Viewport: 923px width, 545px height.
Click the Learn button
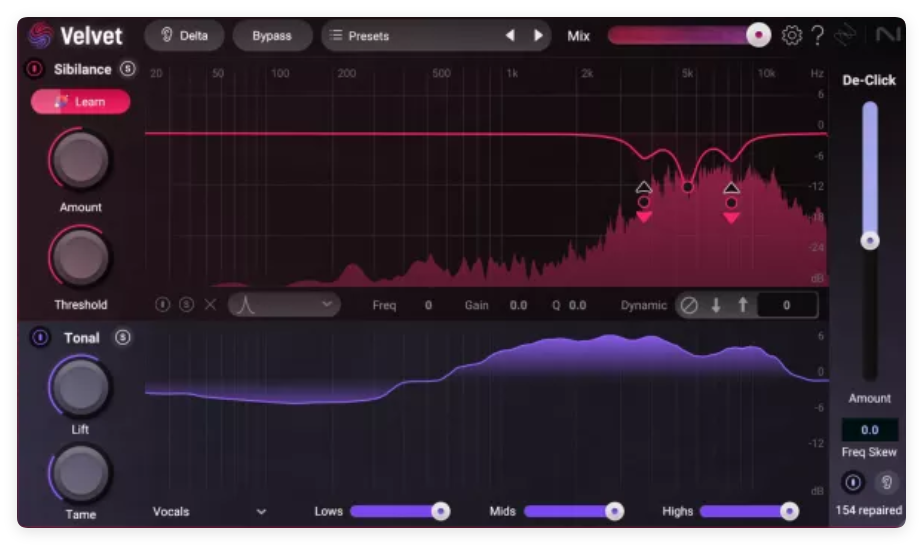[x=81, y=101]
